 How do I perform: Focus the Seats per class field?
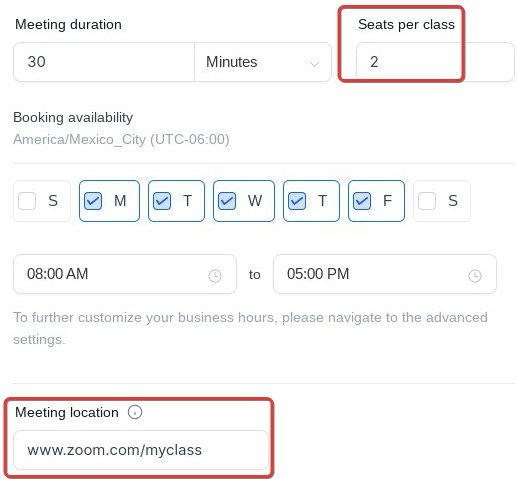(x=435, y=62)
